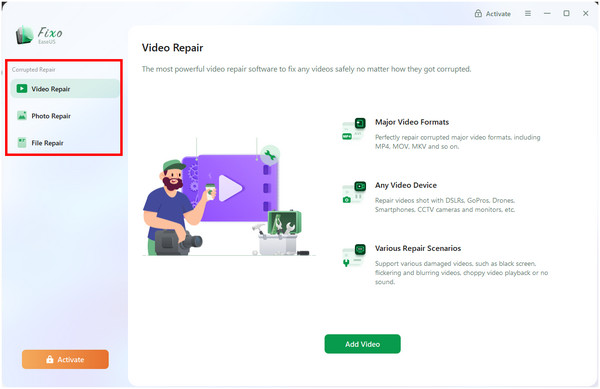The height and width of the screenshot is (389, 600).
Task: Click the 'Major Video Formats' heading
Action: [x=412, y=122]
